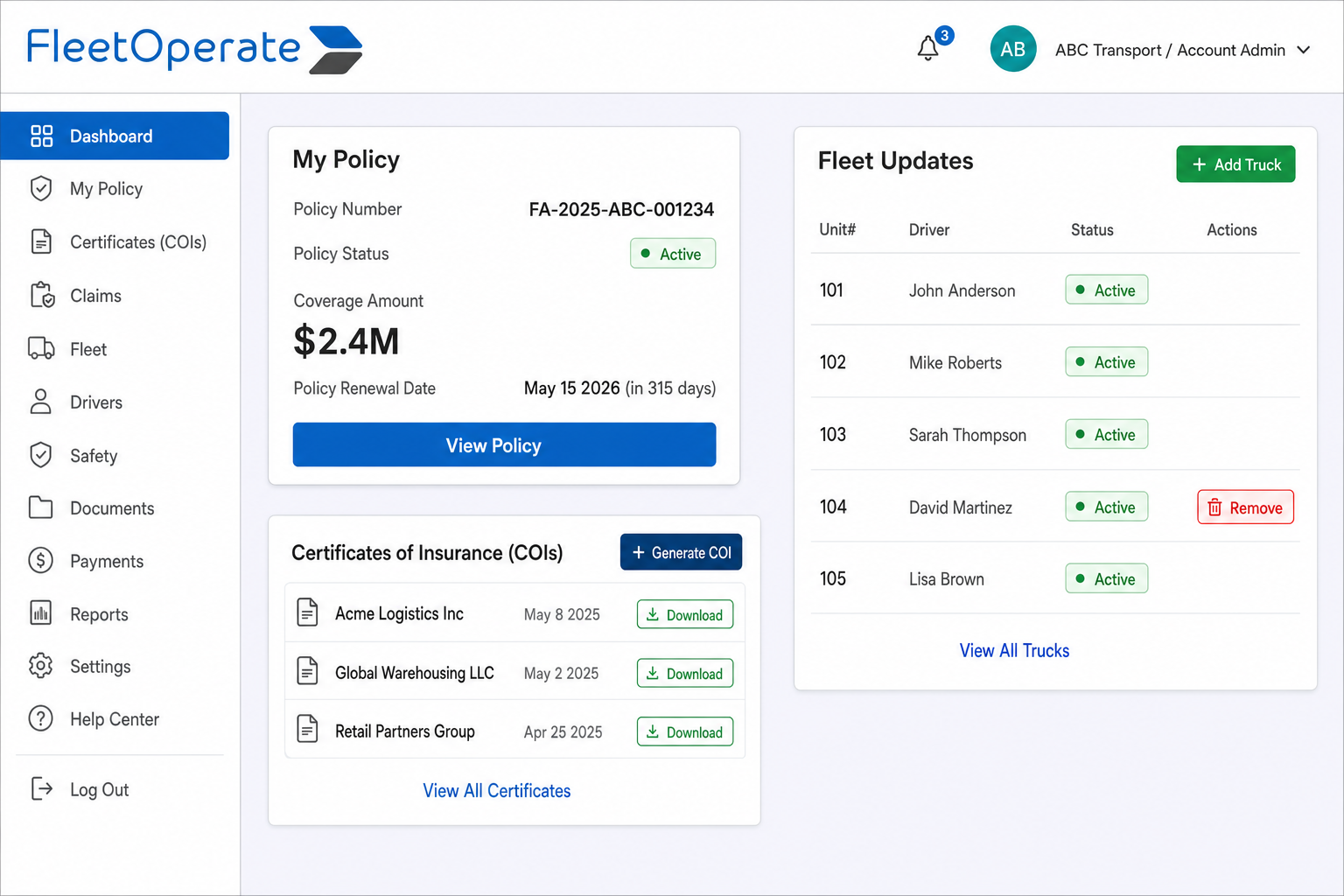The width and height of the screenshot is (1344, 896).
Task: Open View All Trucks link
Action: click(x=1014, y=650)
